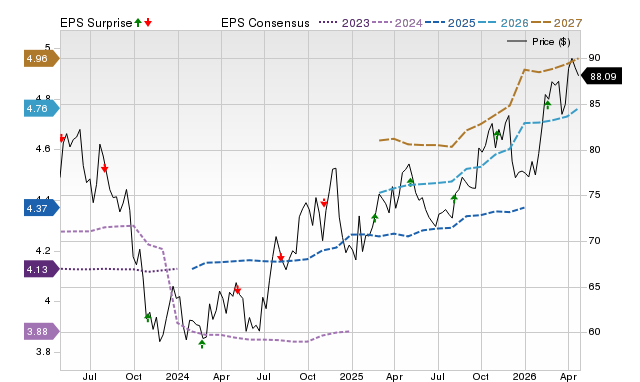
Task: Click the red down arrow in EPS Surprise legend
Action: point(148,23)
